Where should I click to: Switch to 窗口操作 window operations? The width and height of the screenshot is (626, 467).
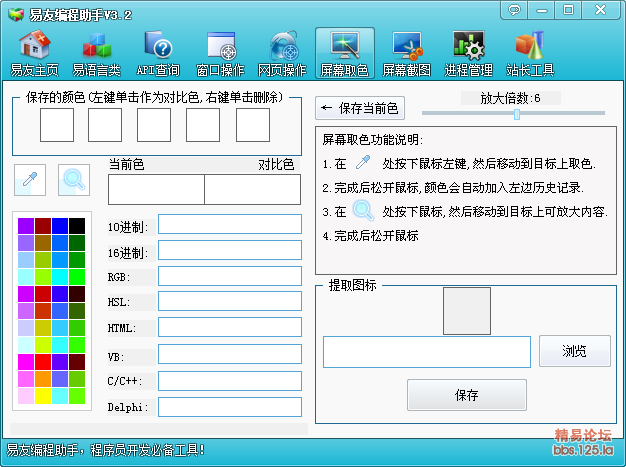coord(220,53)
